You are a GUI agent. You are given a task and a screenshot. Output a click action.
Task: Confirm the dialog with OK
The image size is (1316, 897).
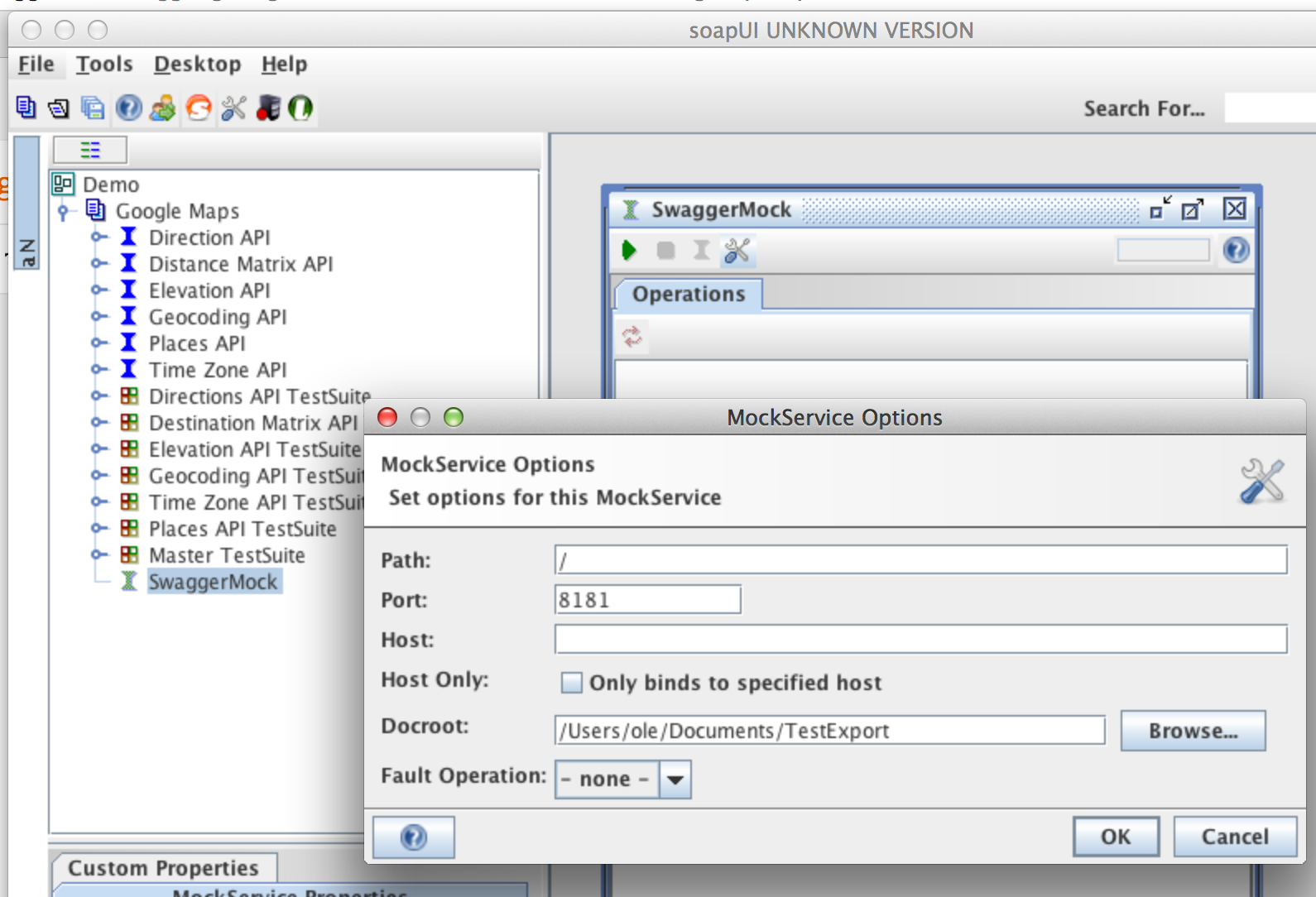click(1116, 837)
